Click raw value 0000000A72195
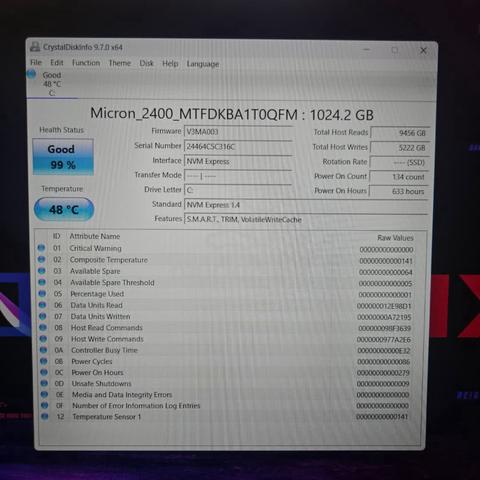Viewport: 480px width, 480px height. pos(384,317)
